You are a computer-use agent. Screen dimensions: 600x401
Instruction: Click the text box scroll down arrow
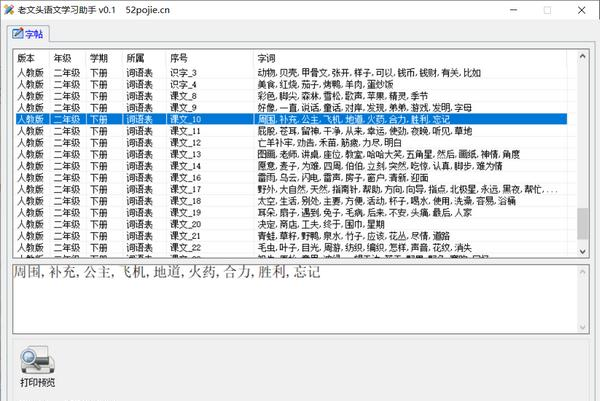tap(582, 327)
